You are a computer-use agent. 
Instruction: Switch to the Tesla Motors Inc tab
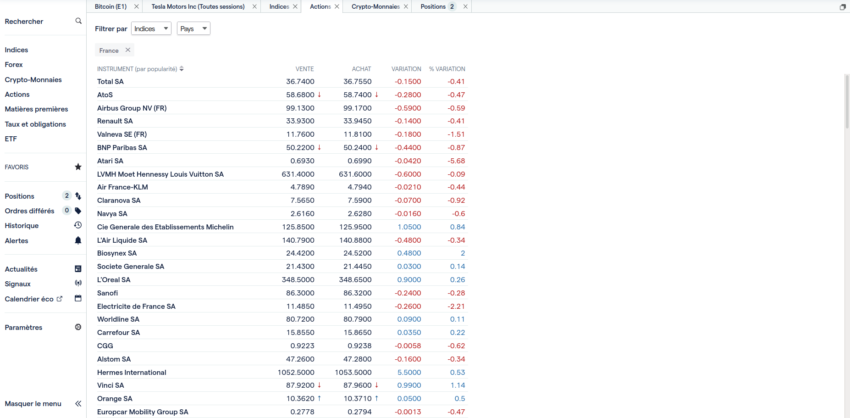coord(195,6)
